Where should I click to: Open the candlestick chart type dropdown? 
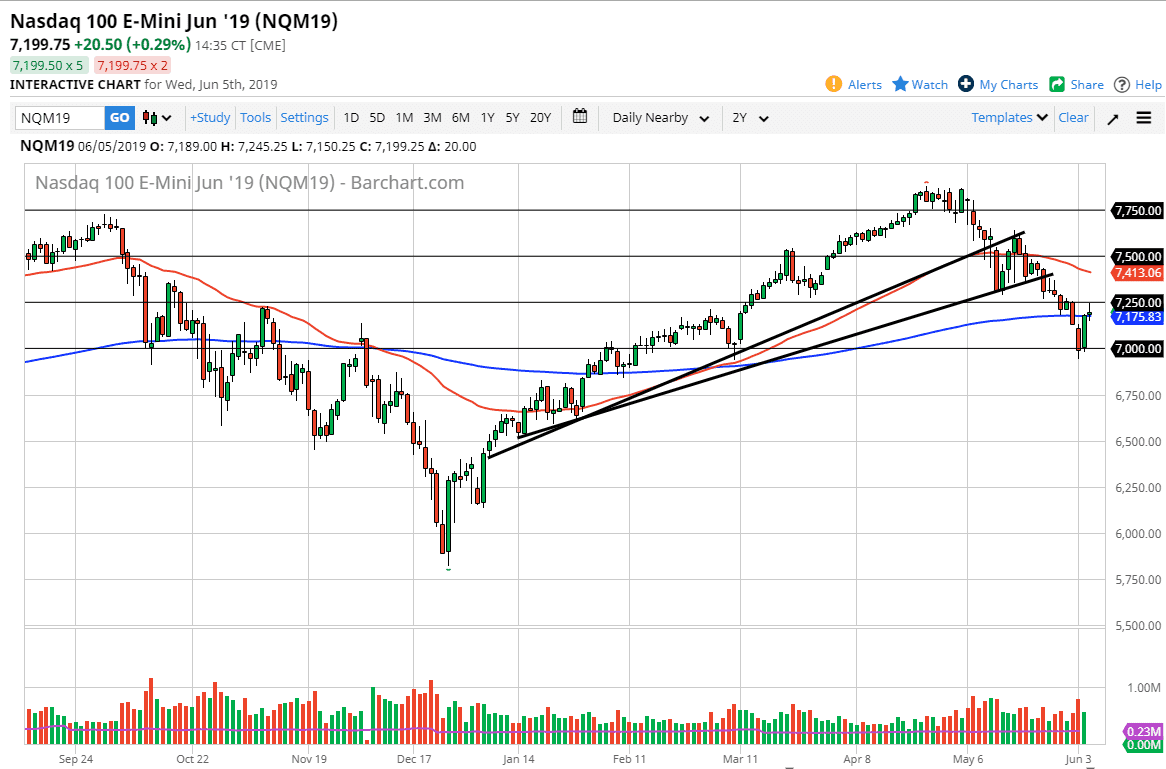(158, 118)
